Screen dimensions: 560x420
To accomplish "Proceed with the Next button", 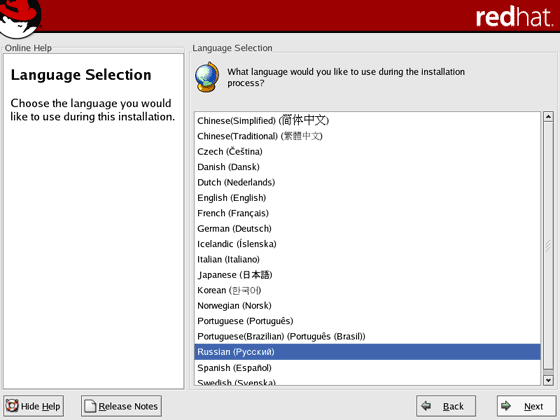I will coord(527,406).
